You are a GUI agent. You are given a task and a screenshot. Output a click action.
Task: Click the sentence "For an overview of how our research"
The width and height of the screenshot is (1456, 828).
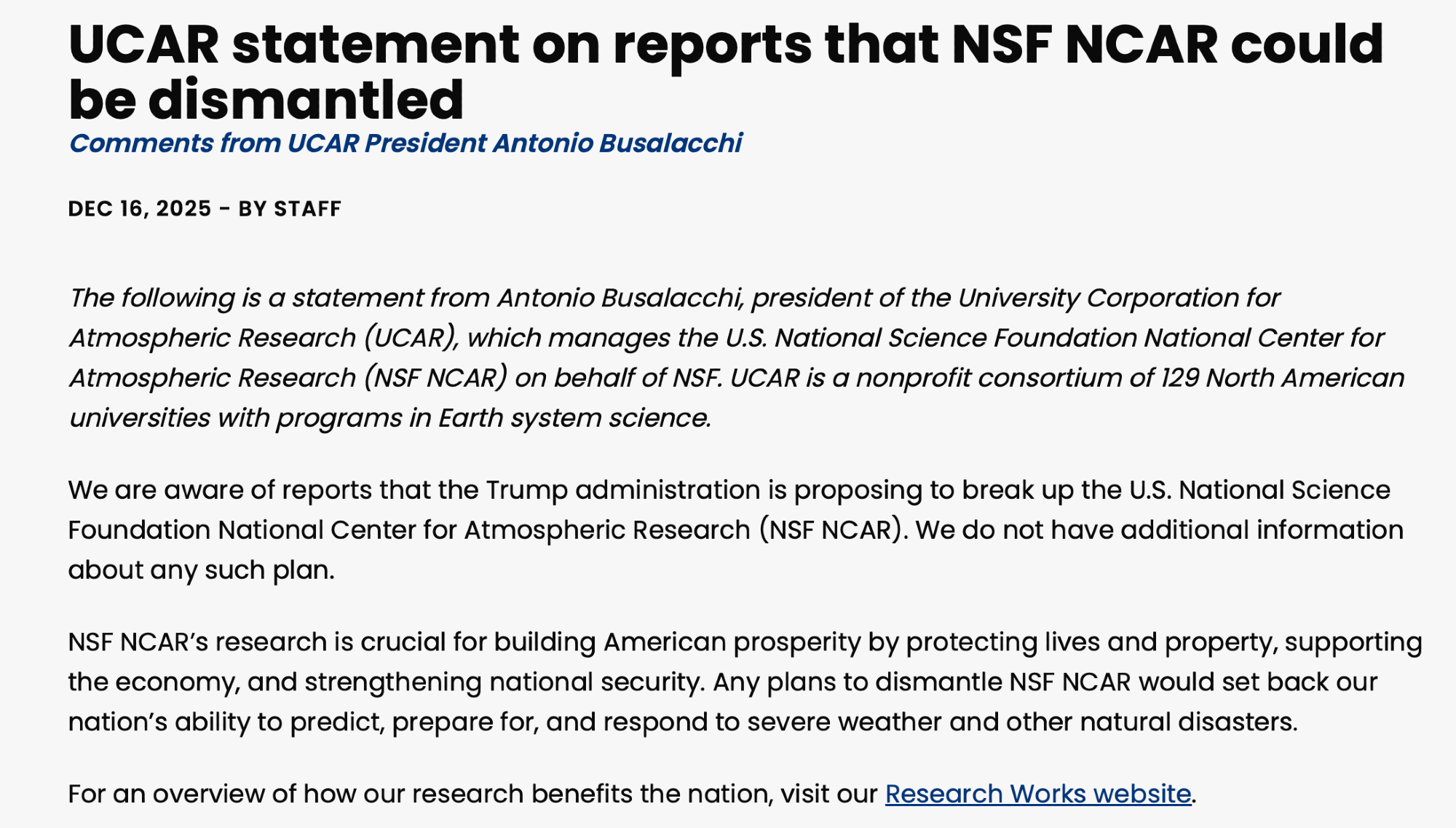point(473,794)
